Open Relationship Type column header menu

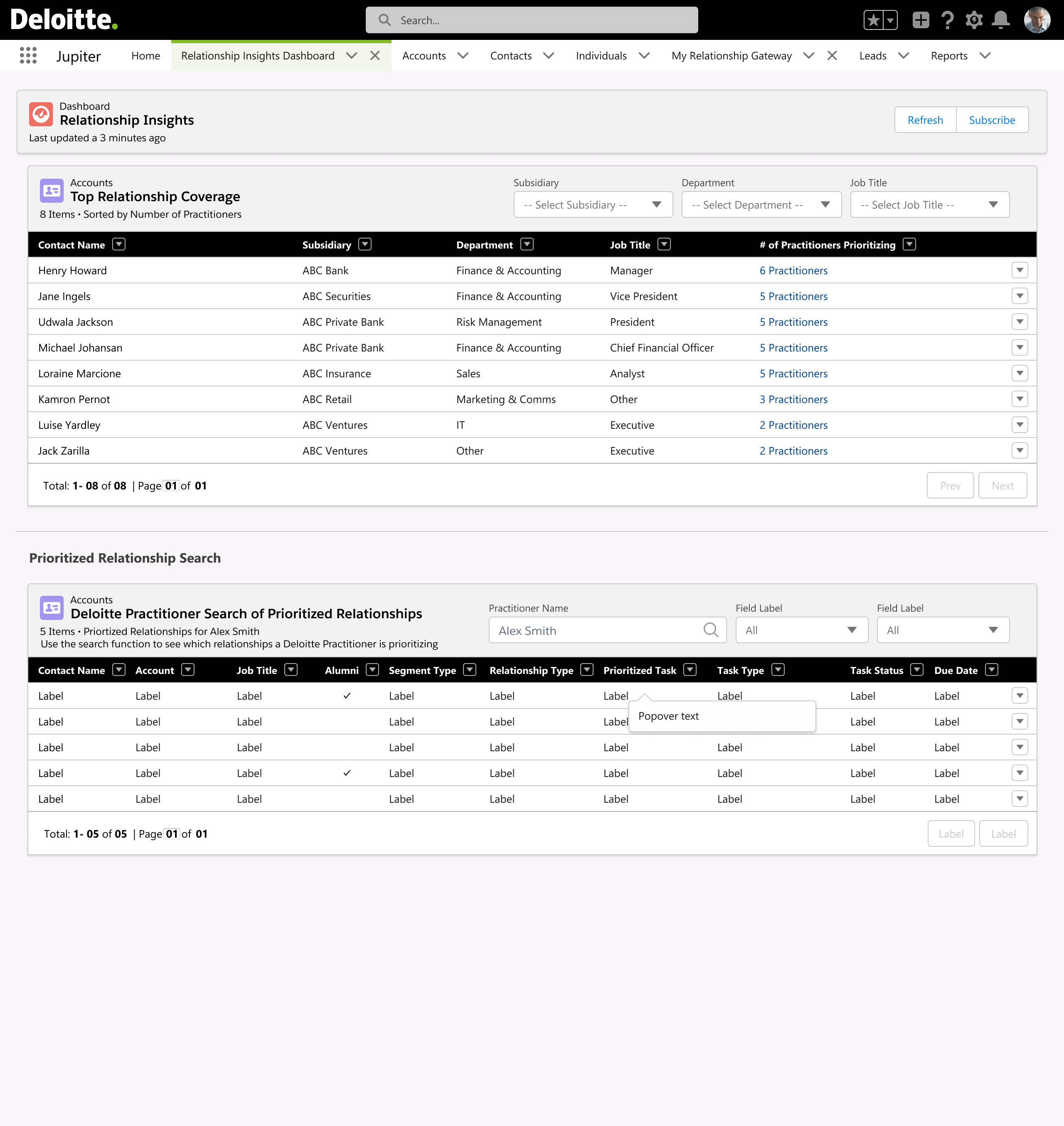[x=587, y=670]
